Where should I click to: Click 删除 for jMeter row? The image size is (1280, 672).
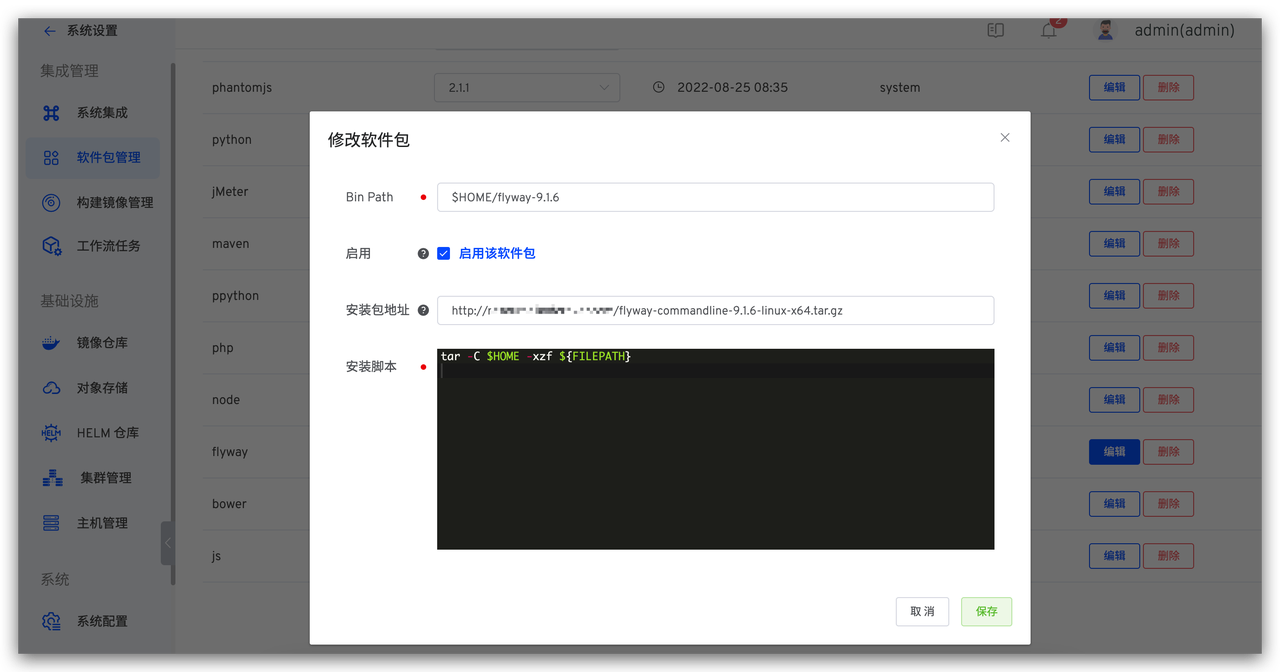(x=1168, y=191)
